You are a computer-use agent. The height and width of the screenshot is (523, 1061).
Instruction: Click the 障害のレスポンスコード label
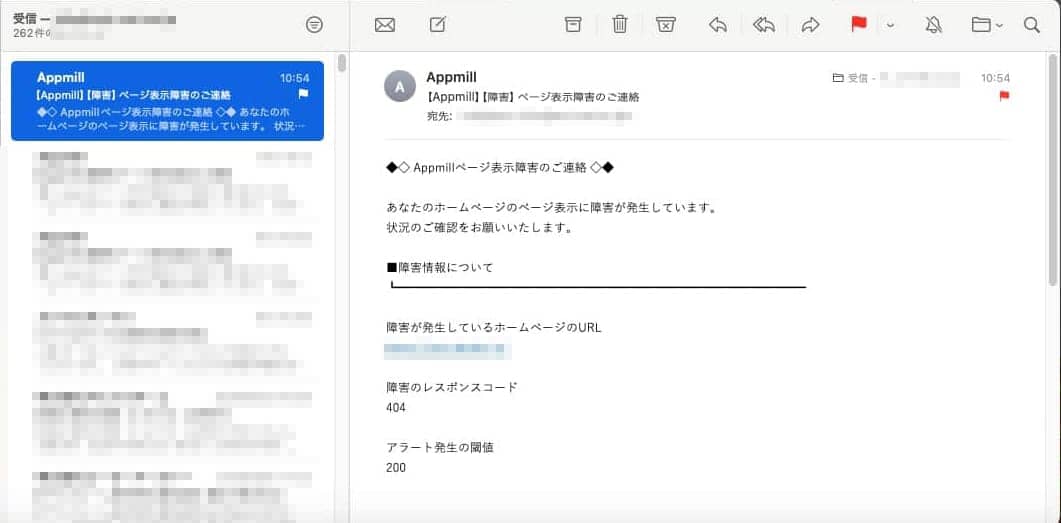pyautogui.click(x=451, y=387)
